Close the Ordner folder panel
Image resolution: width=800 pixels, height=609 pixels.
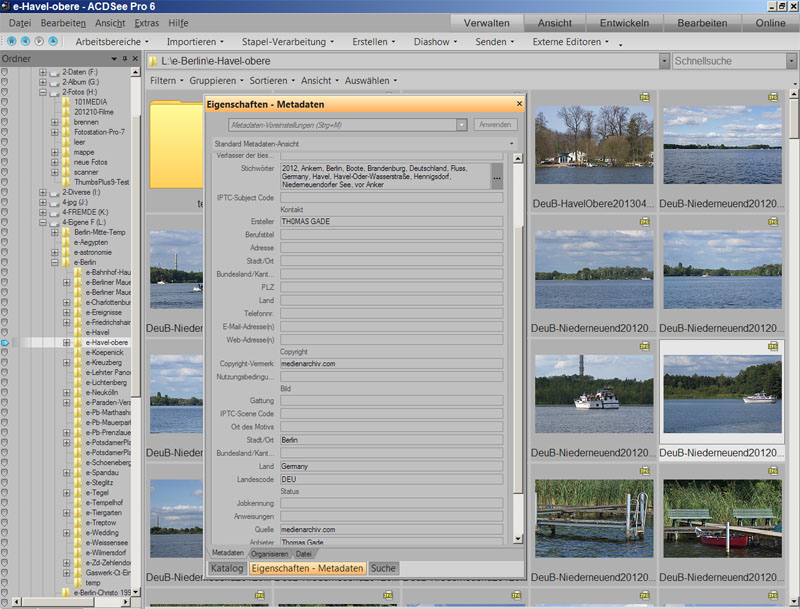tap(133, 60)
